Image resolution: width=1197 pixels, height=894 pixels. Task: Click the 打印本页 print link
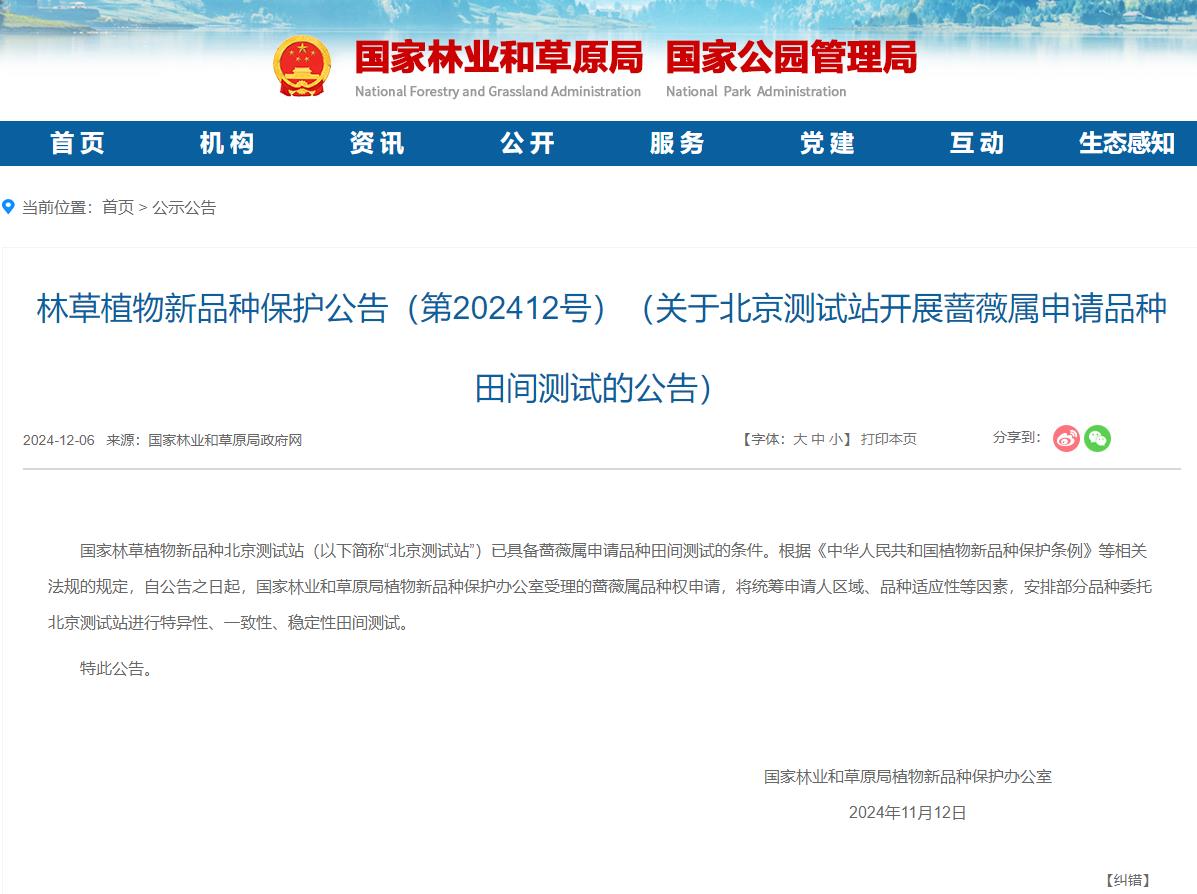pyautogui.click(x=888, y=439)
